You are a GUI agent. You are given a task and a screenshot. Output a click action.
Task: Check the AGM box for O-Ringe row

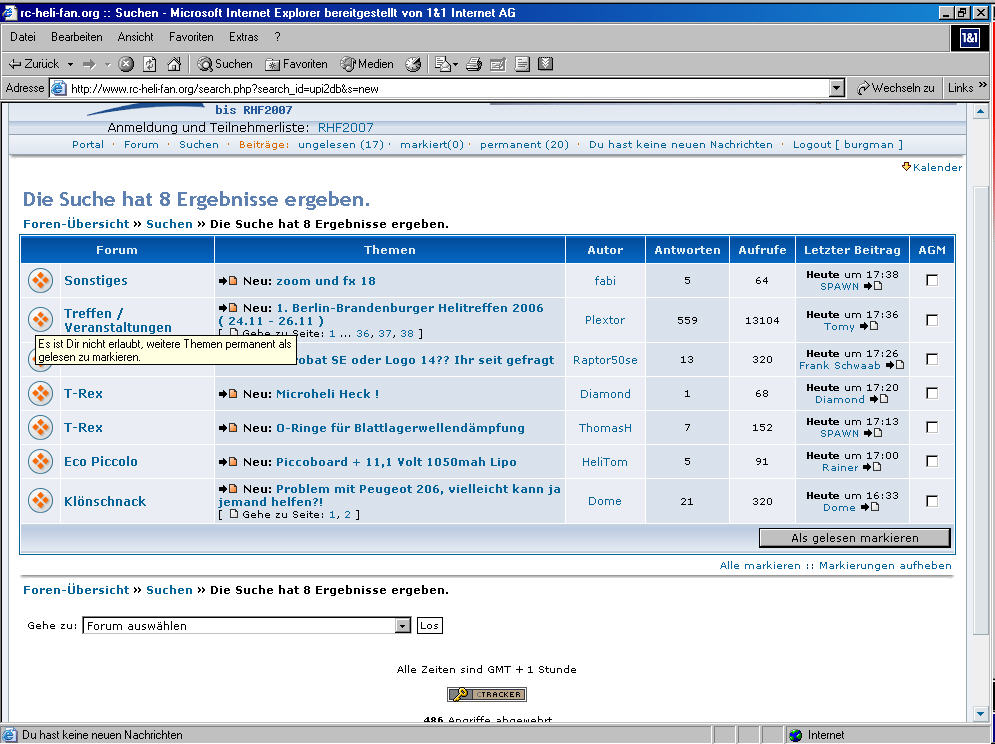coord(932,427)
